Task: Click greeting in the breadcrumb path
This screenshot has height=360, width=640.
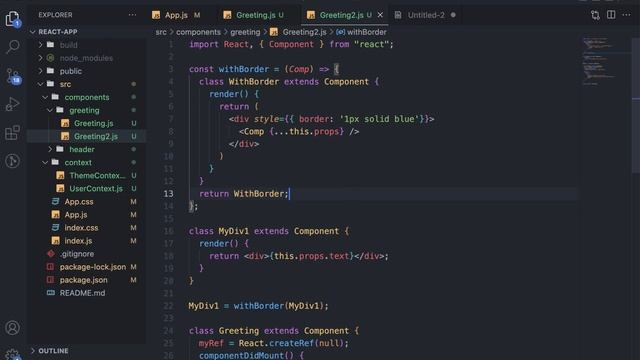Action: tap(245, 32)
